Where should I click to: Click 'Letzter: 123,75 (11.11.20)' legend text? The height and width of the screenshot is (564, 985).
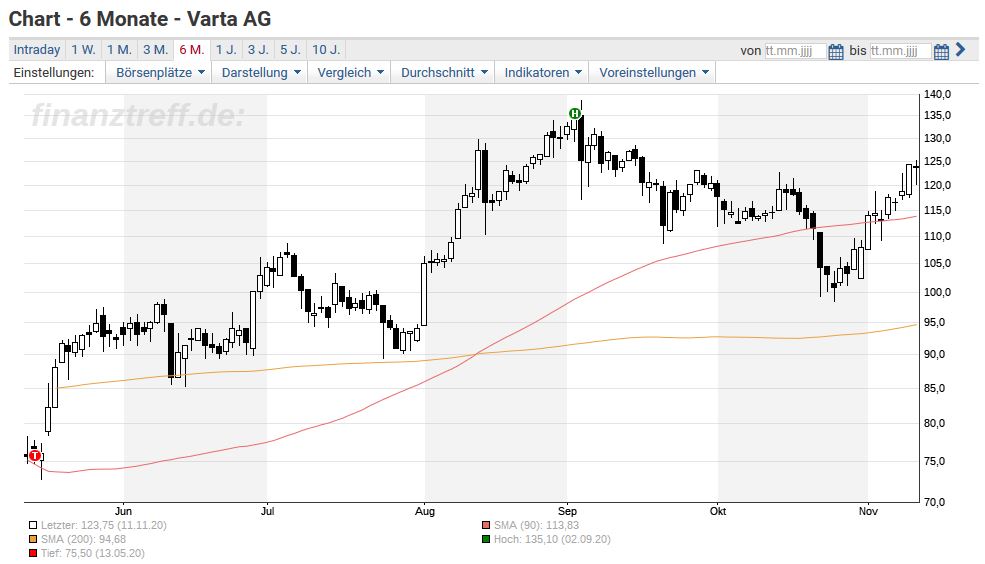104,525
